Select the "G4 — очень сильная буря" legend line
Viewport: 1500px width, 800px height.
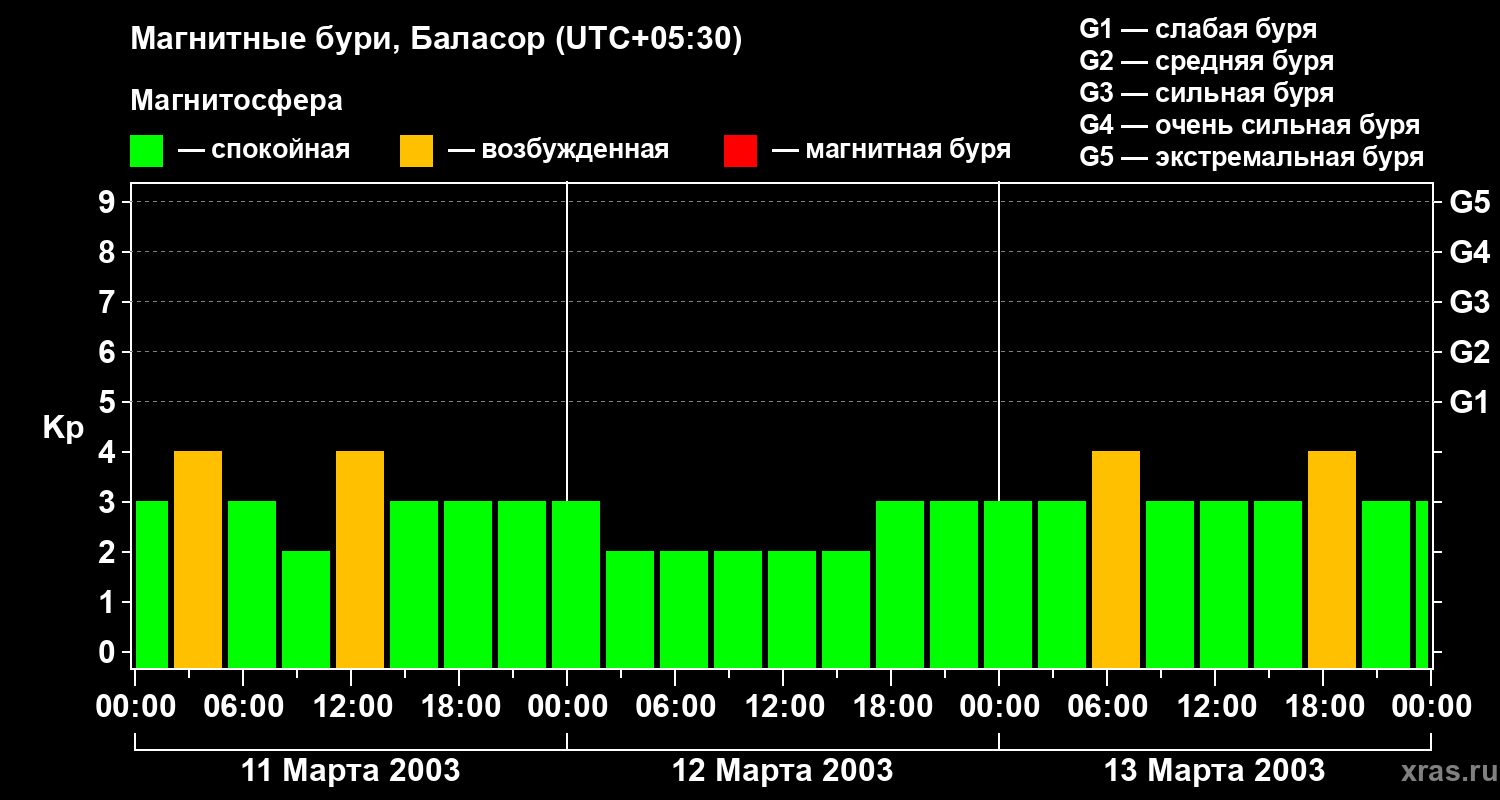coord(1250,125)
